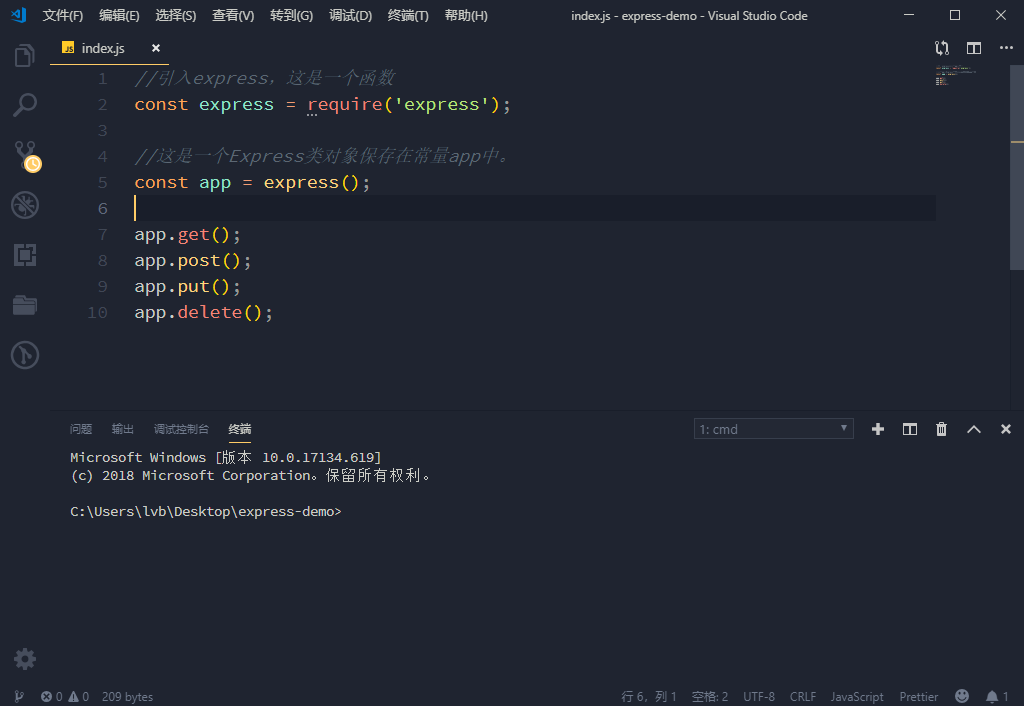This screenshot has width=1024, height=706.
Task: Close the index.js tab
Action: 155,48
